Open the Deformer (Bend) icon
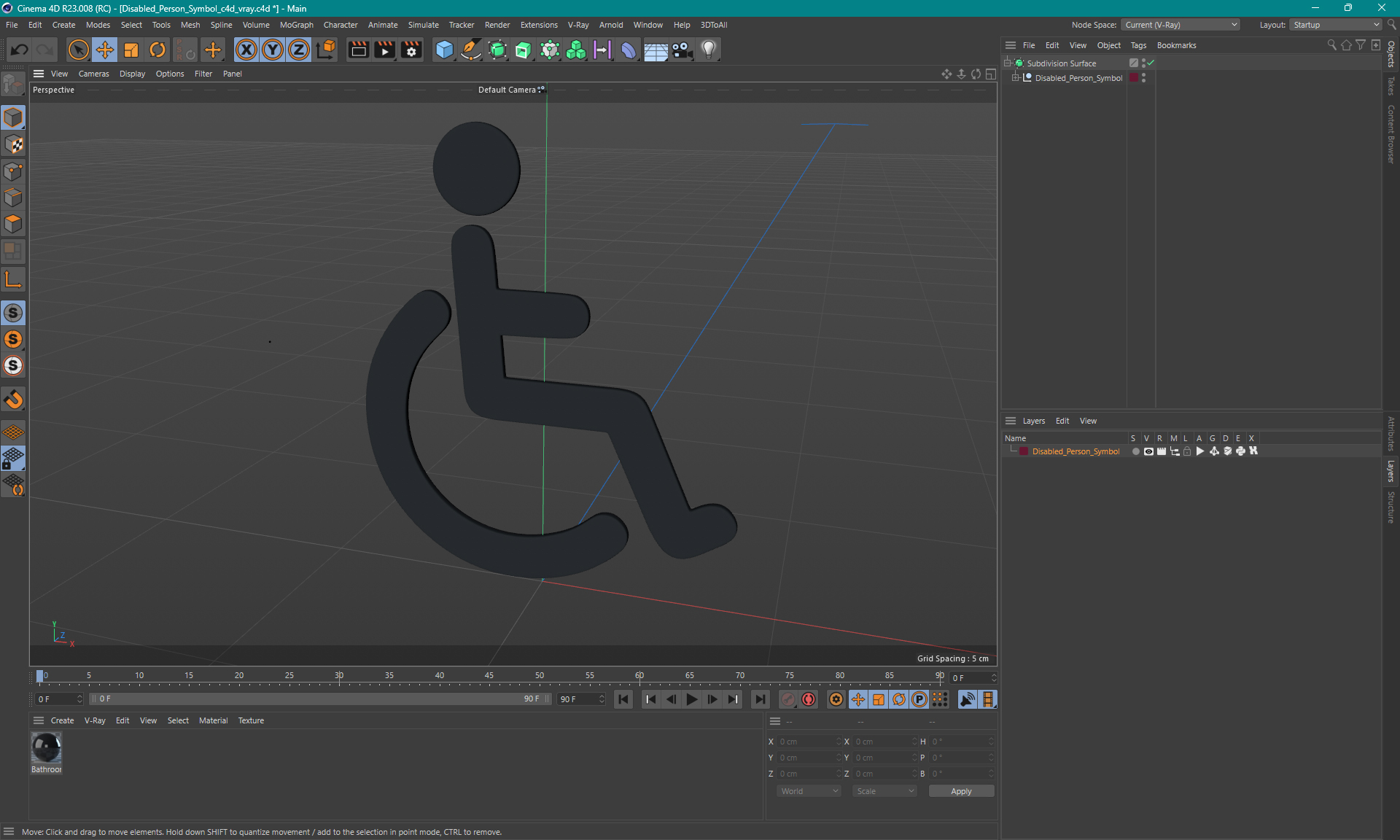This screenshot has height=840, width=1400. pyautogui.click(x=629, y=50)
